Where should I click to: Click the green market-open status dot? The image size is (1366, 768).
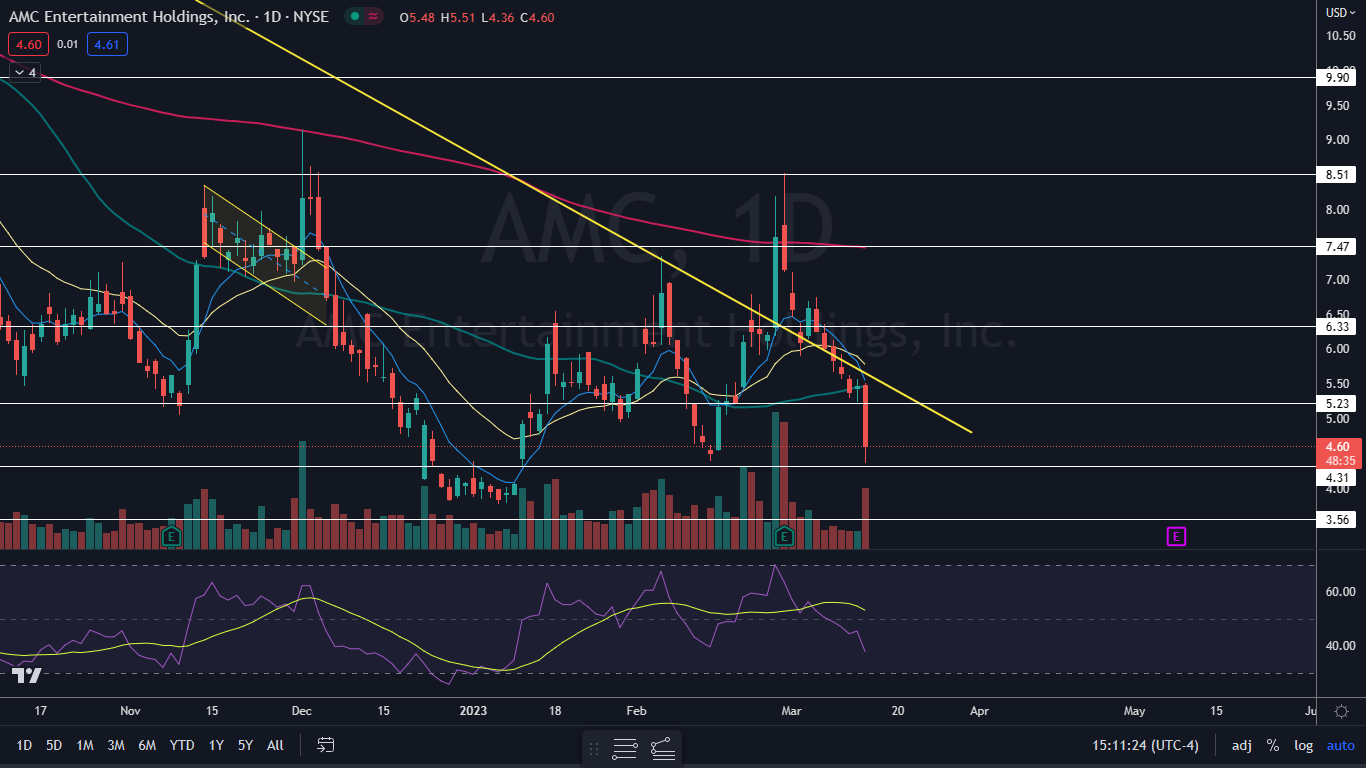(353, 17)
